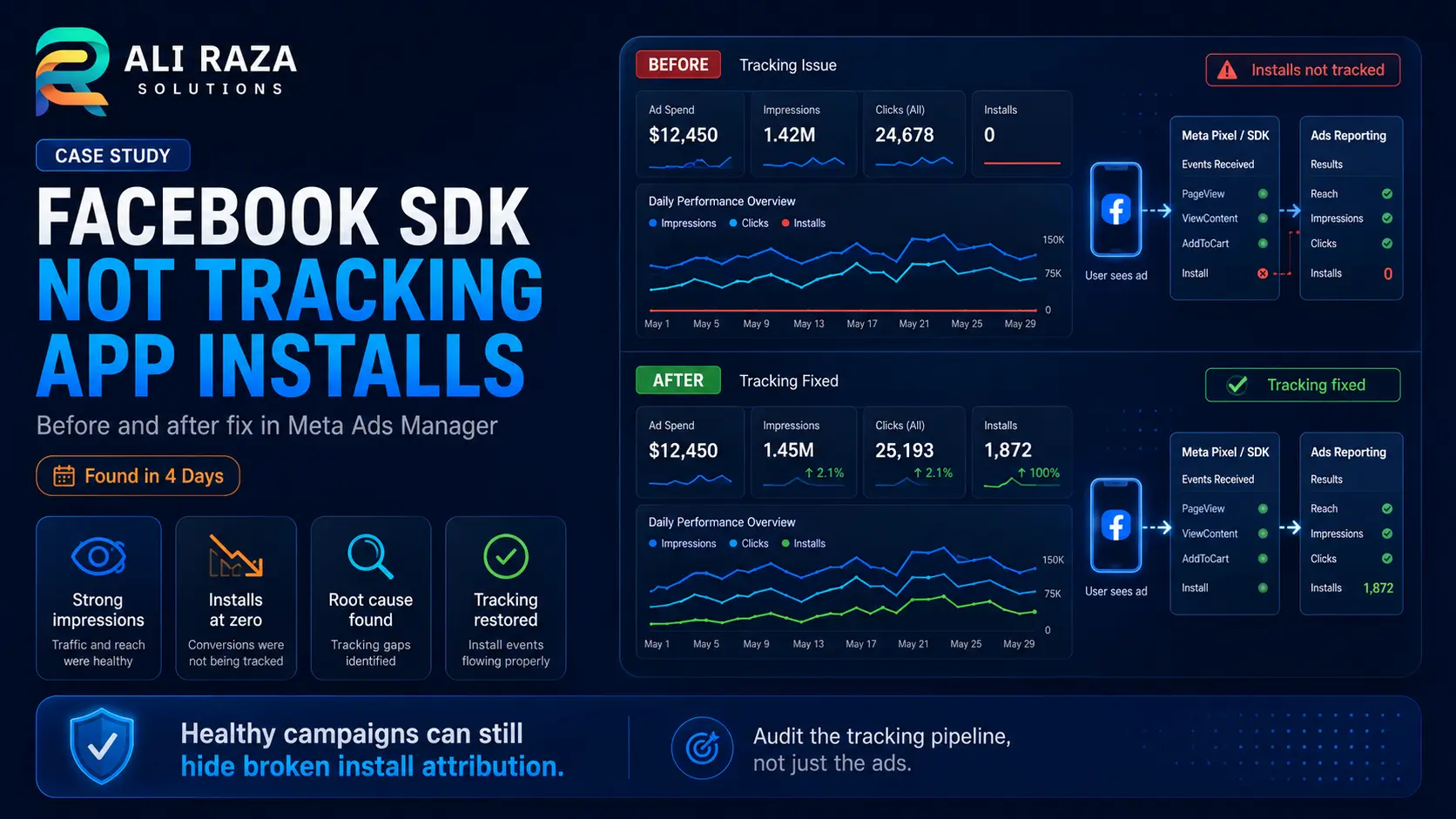
Task: Click the warning triangle in Installs not tracked
Action: pyautogui.click(x=1227, y=70)
